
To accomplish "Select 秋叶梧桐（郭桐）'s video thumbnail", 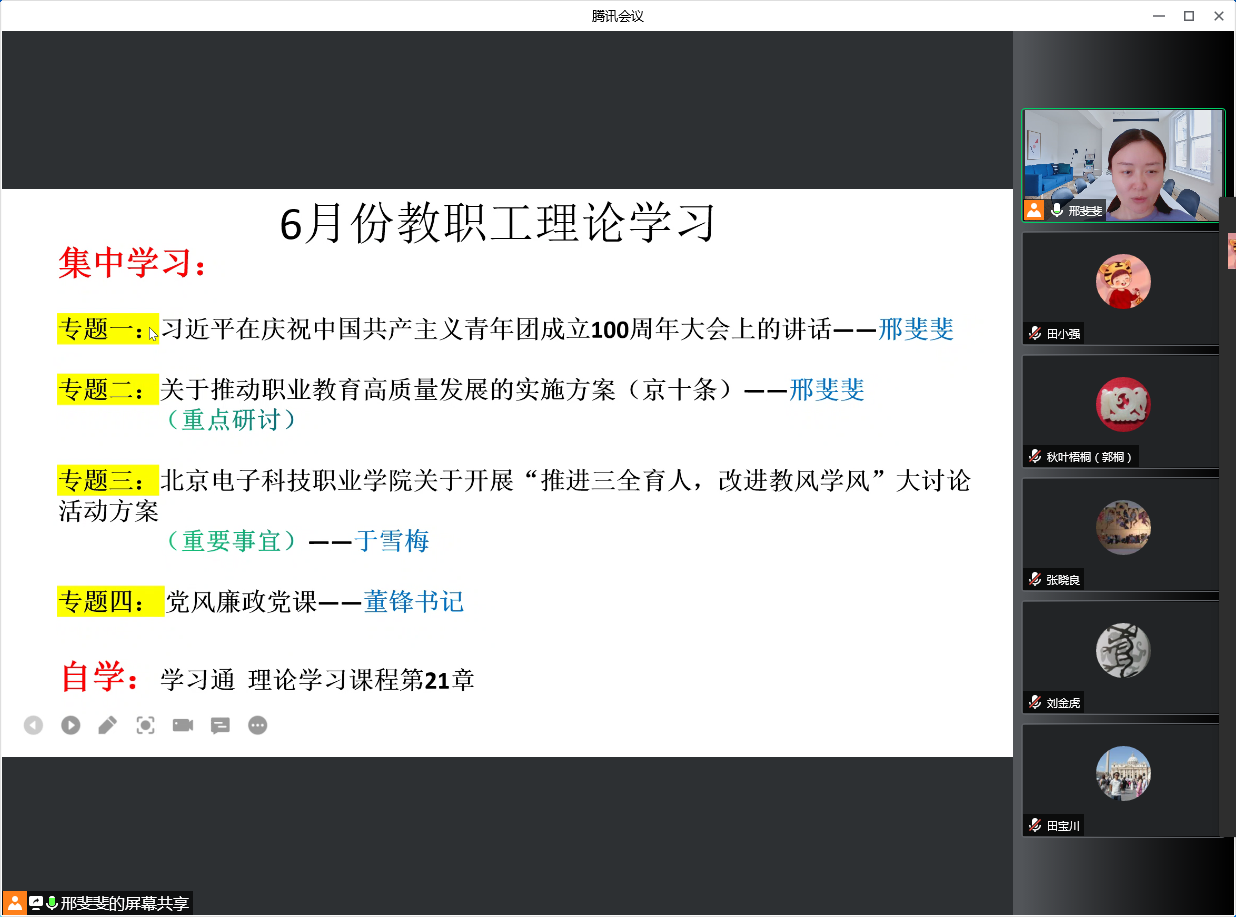I will click(x=1120, y=404).
